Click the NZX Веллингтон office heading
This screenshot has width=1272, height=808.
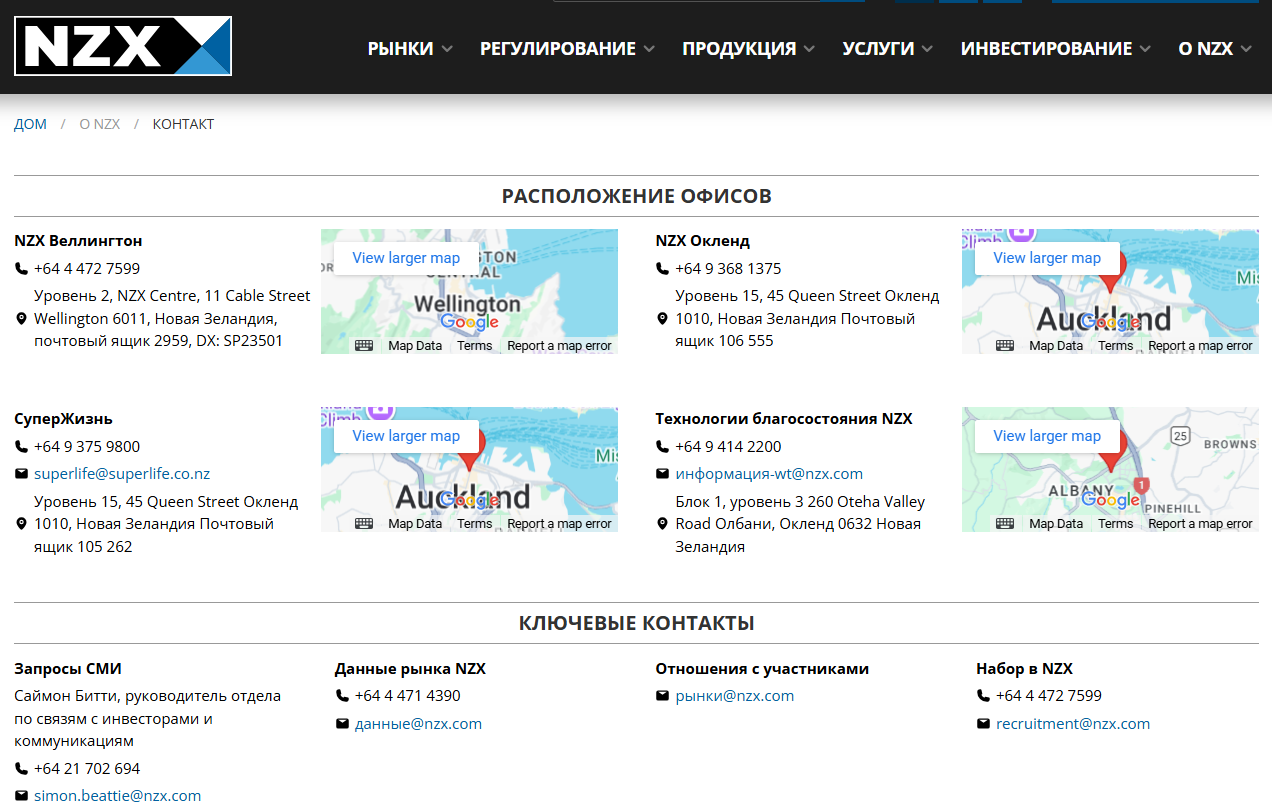click(x=78, y=241)
